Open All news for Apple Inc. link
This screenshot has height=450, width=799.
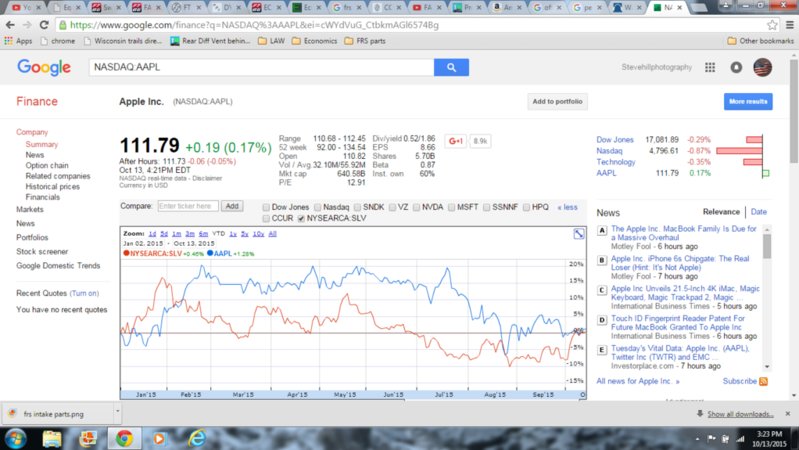coord(638,381)
